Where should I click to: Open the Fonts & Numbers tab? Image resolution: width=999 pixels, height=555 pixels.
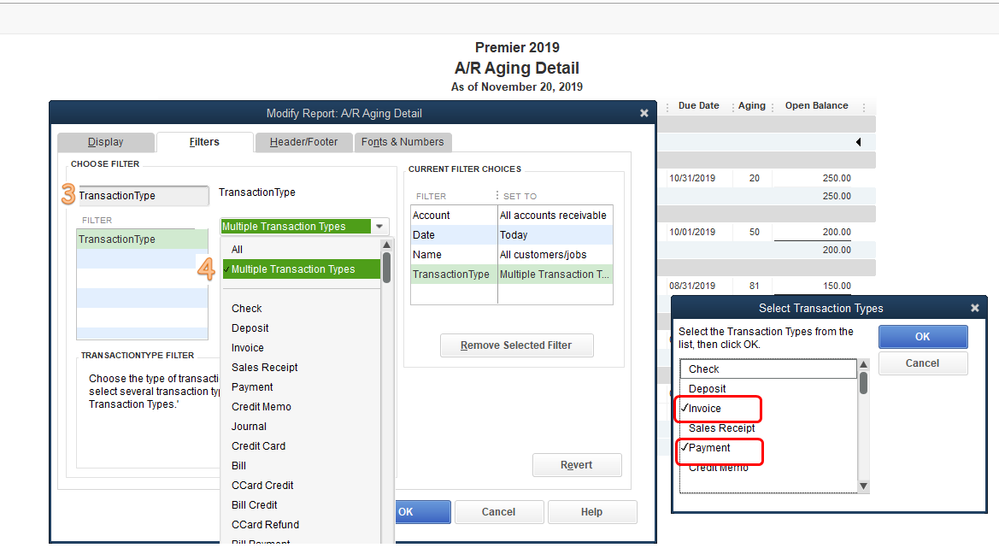(403, 142)
